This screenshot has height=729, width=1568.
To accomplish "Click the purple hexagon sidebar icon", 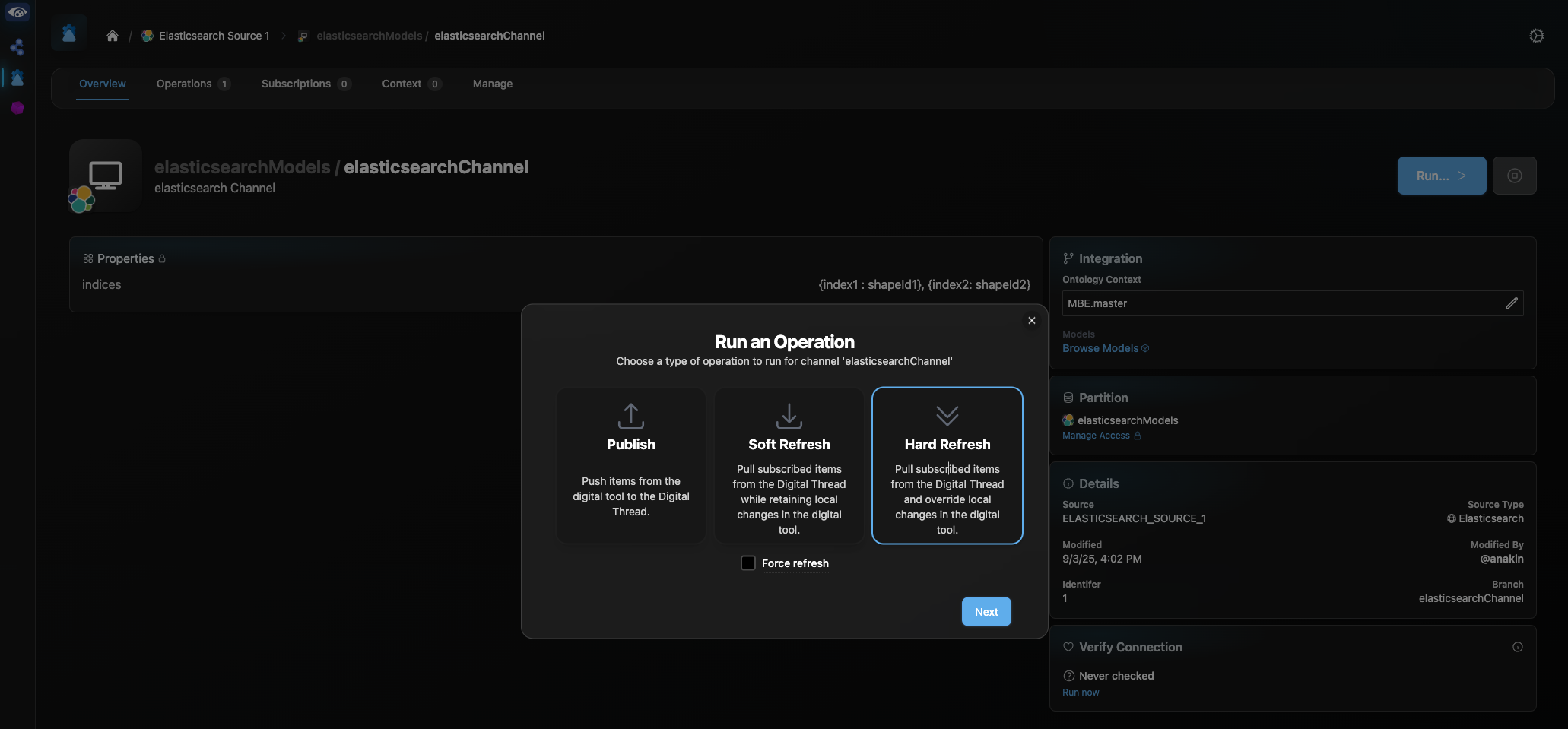I will click(x=17, y=108).
